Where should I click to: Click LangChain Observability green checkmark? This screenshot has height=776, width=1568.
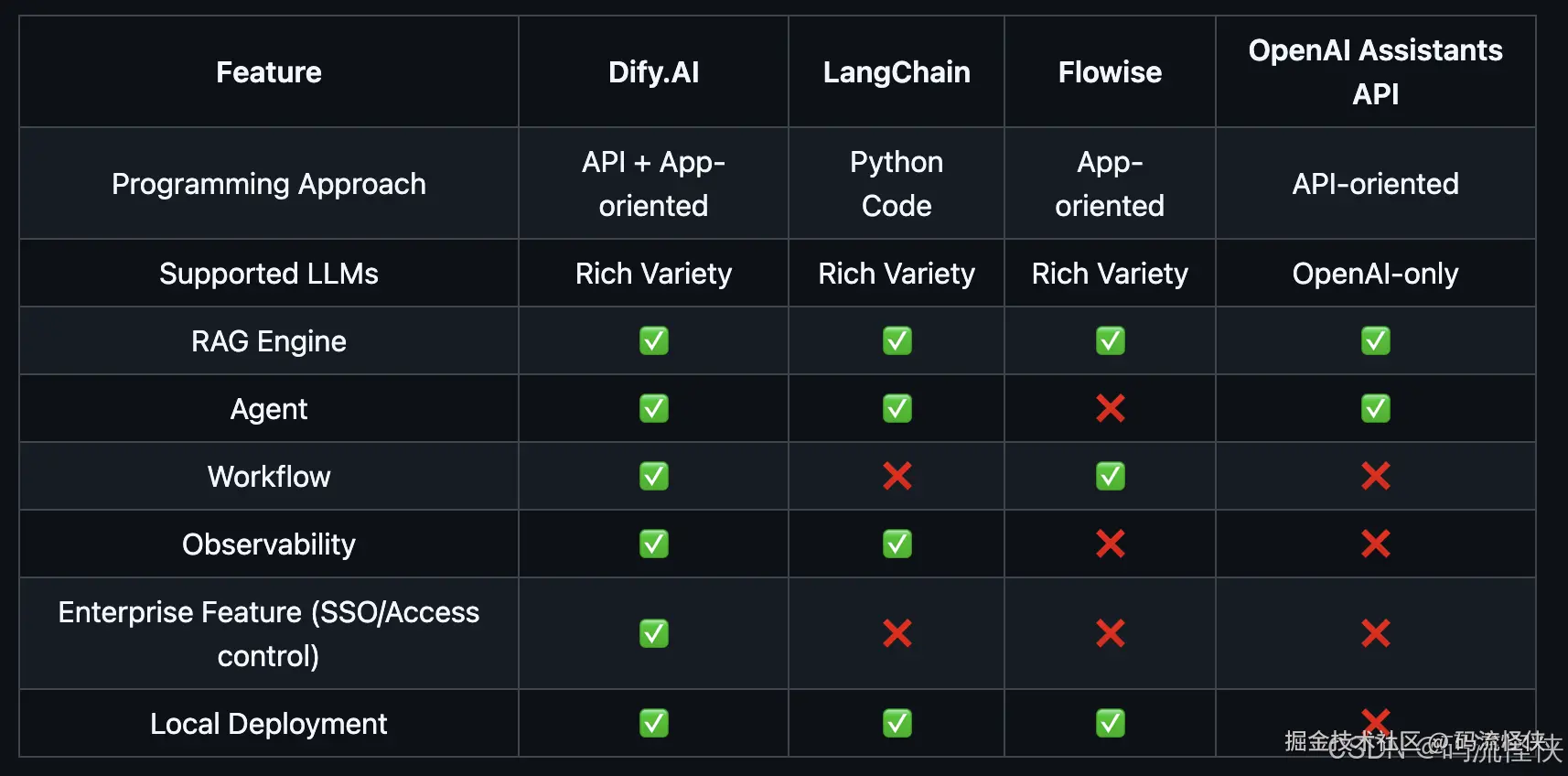(897, 544)
